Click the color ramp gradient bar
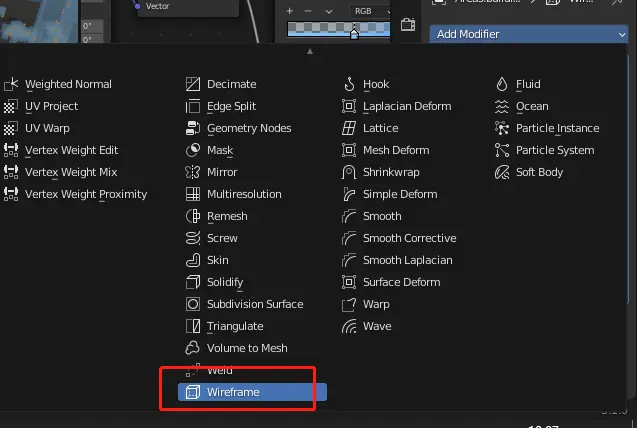Image resolution: width=637 pixels, height=428 pixels. pos(338,29)
